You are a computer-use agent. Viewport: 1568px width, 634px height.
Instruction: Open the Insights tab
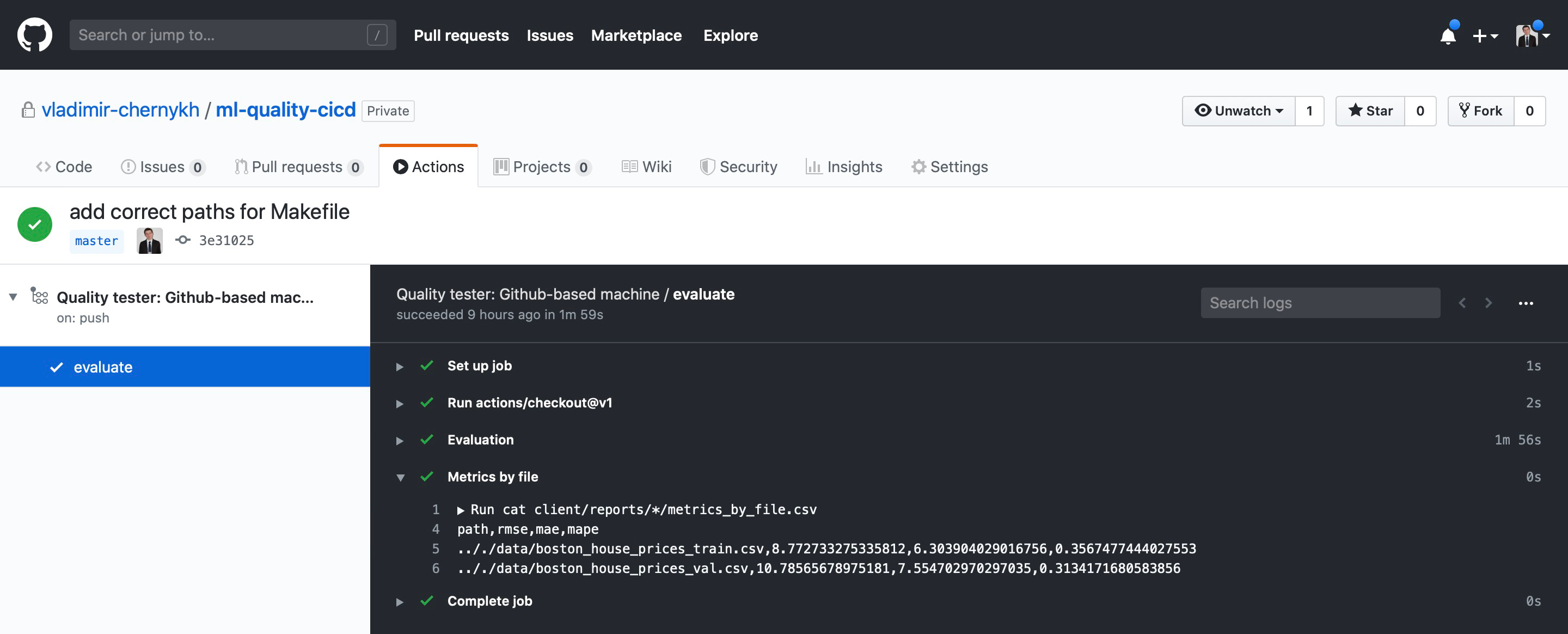[x=844, y=167]
